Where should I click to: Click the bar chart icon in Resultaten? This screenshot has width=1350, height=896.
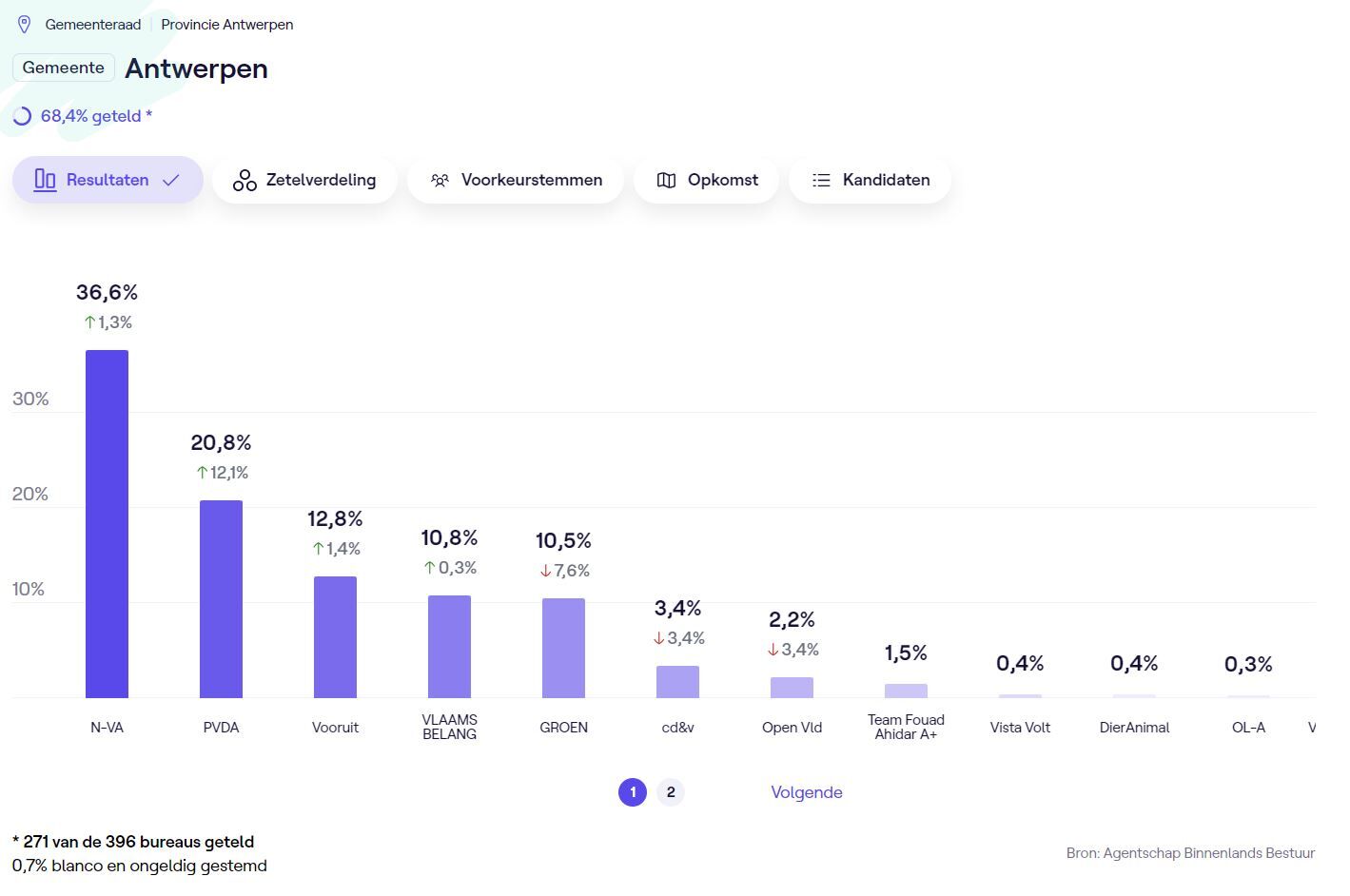(45, 180)
